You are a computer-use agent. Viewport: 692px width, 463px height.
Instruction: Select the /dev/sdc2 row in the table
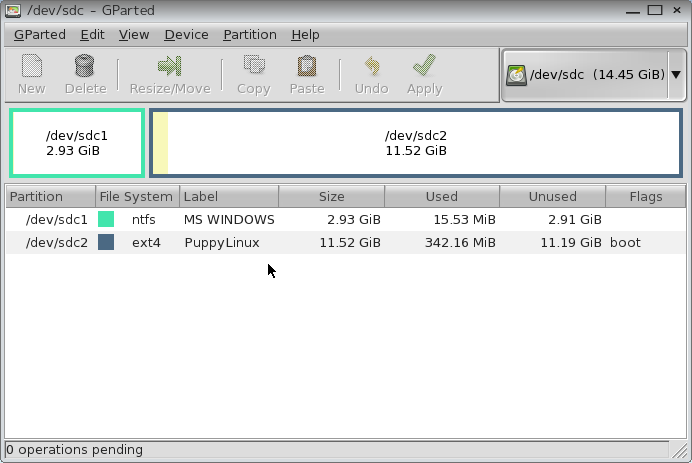point(346,242)
